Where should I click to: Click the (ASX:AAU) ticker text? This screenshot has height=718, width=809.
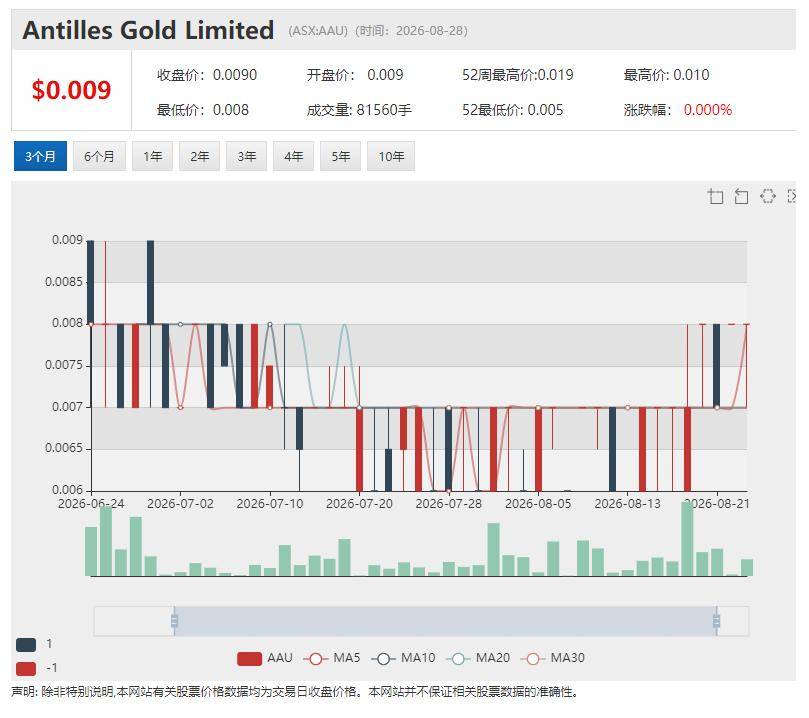[318, 31]
